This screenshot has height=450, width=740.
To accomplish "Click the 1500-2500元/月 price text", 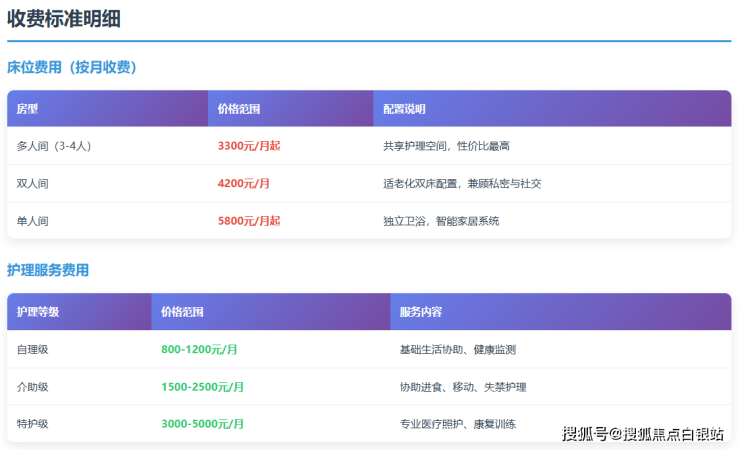I will point(203,387).
